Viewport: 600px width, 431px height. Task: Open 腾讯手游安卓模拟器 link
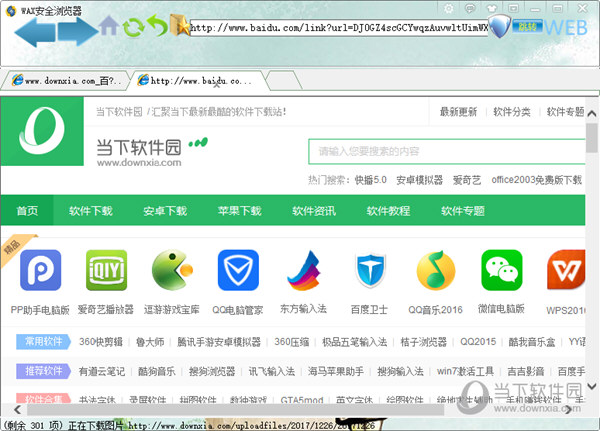click(218, 341)
